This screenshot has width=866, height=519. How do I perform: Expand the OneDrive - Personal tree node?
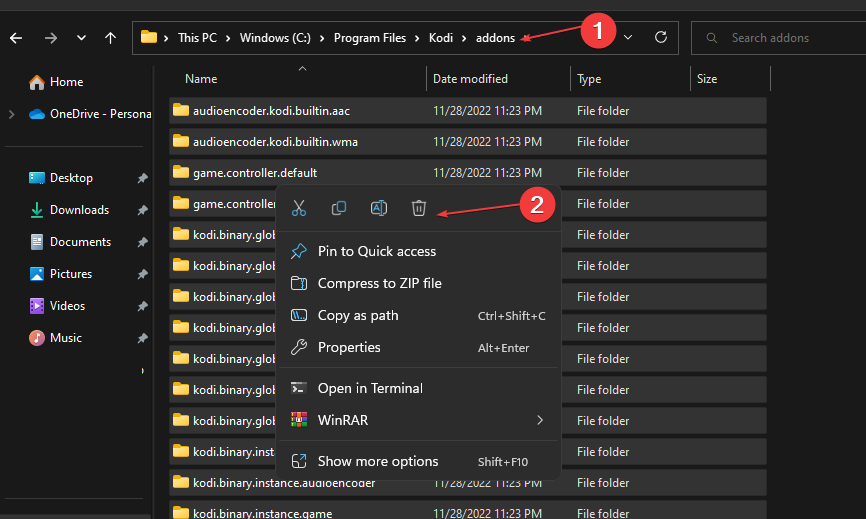pyautogui.click(x=12, y=114)
